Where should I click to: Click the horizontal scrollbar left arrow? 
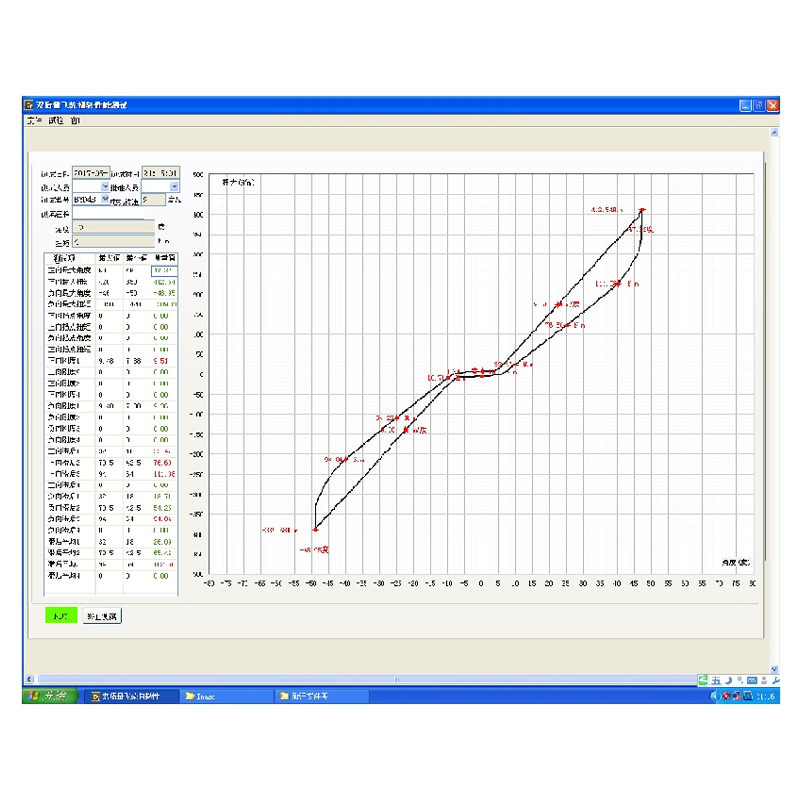(30, 679)
